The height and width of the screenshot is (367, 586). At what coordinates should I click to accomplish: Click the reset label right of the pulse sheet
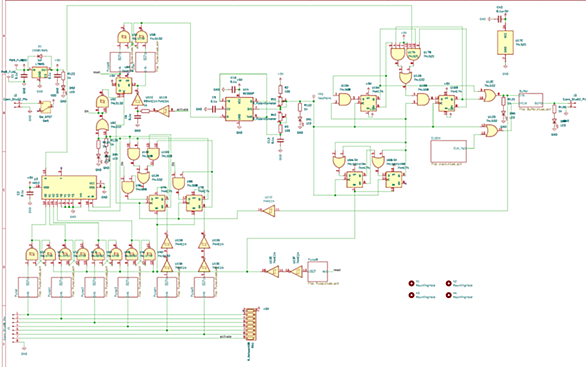click(x=337, y=270)
